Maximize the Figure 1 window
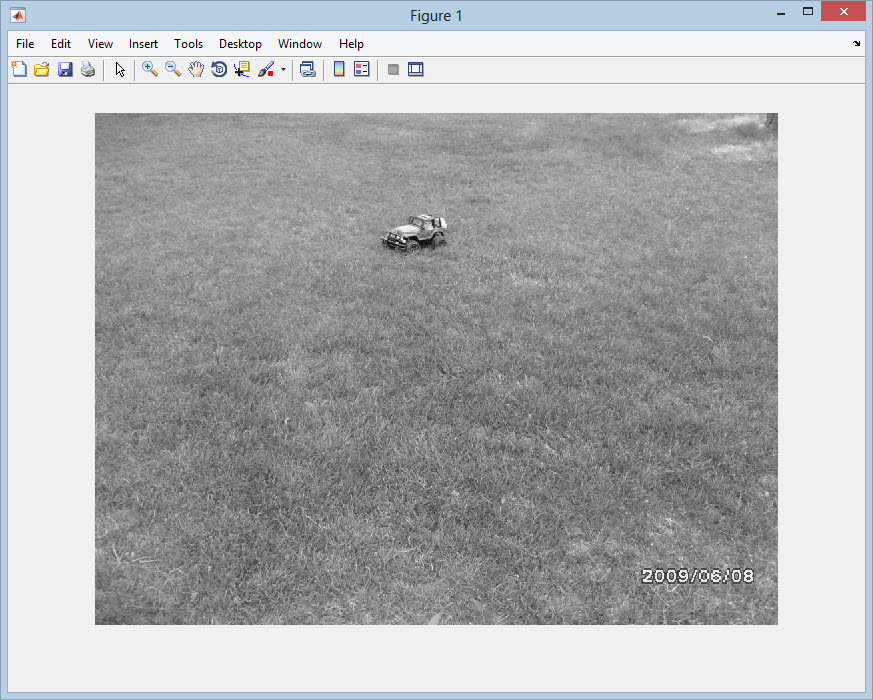 (808, 12)
